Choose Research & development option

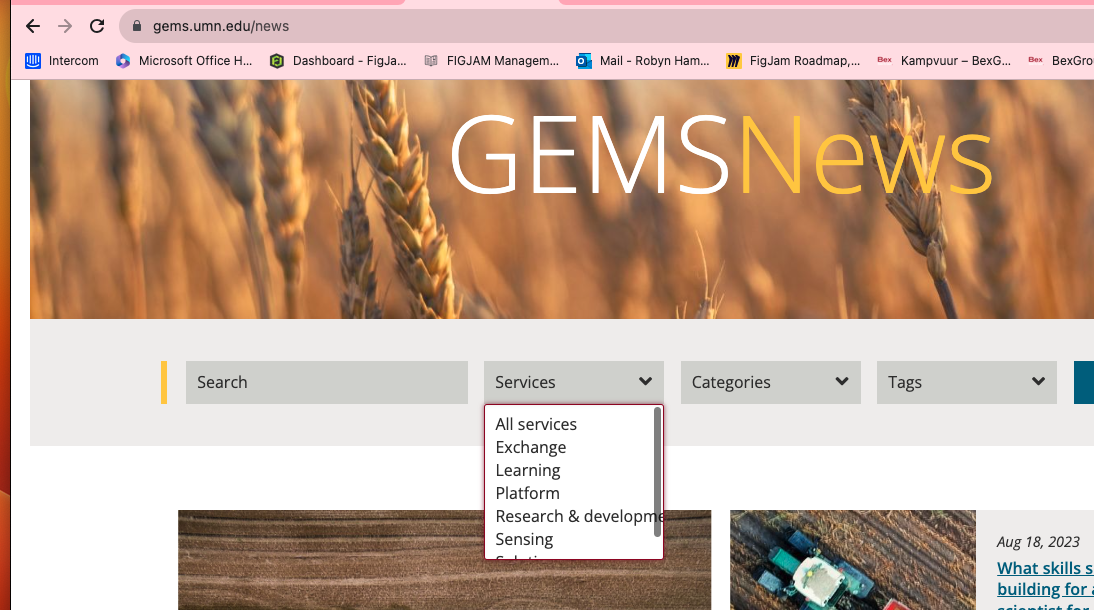pyautogui.click(x=575, y=516)
